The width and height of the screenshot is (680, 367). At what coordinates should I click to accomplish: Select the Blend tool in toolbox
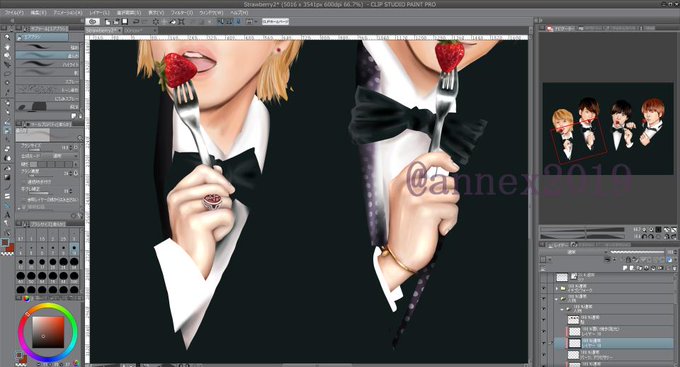(7, 158)
